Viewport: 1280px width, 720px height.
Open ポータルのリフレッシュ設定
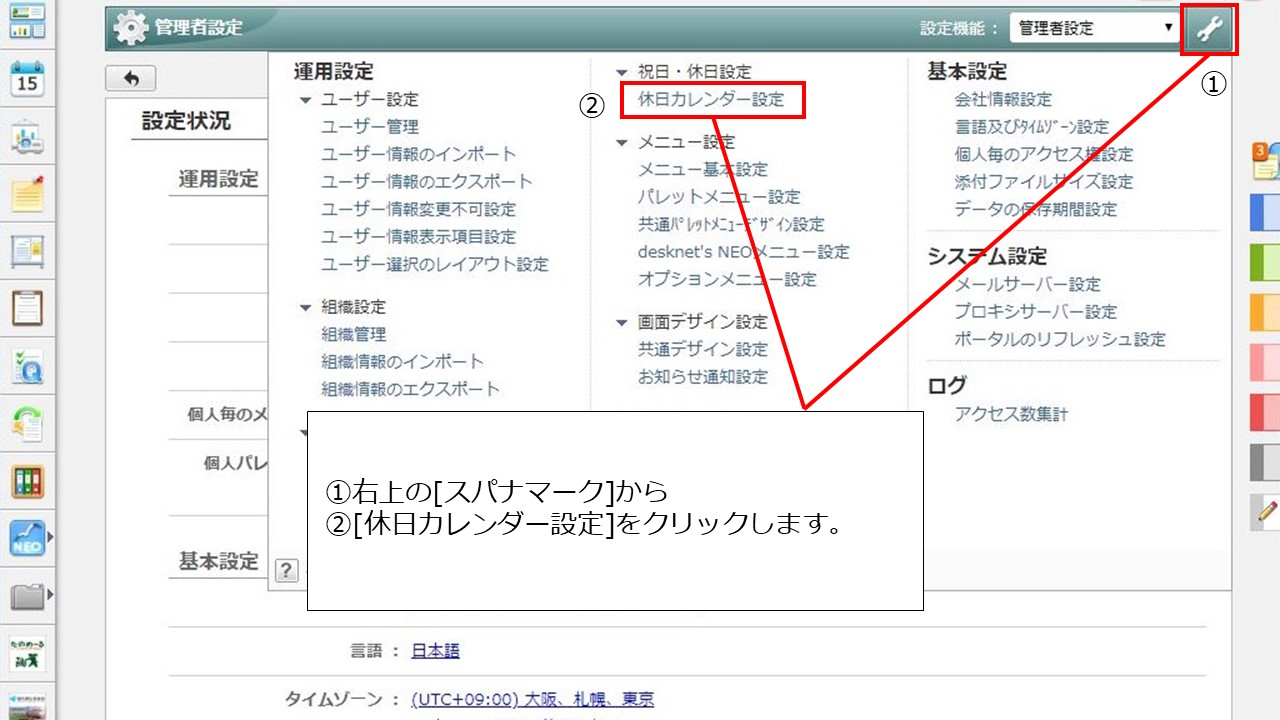(1060, 340)
